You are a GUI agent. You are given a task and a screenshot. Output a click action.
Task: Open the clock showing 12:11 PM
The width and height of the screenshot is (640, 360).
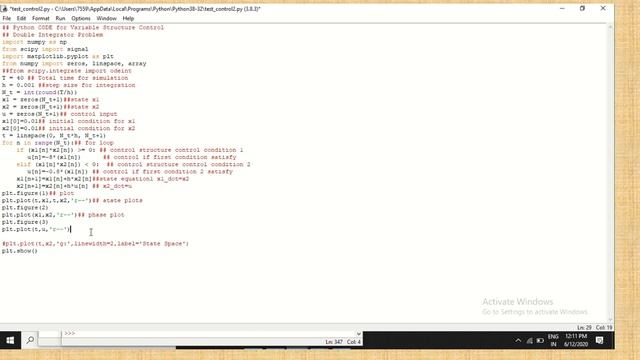point(576,340)
